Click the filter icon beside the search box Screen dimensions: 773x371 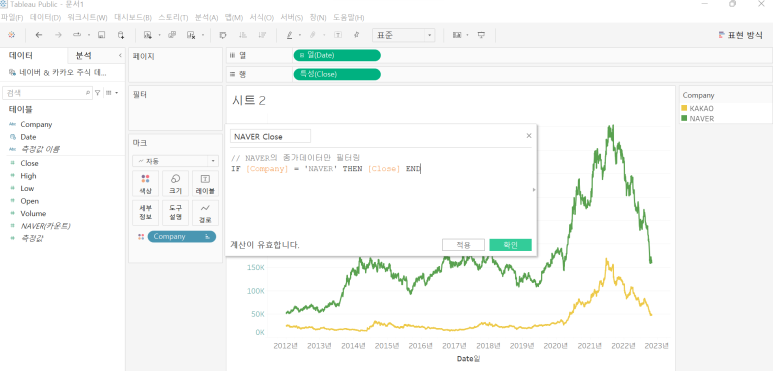(x=98, y=92)
